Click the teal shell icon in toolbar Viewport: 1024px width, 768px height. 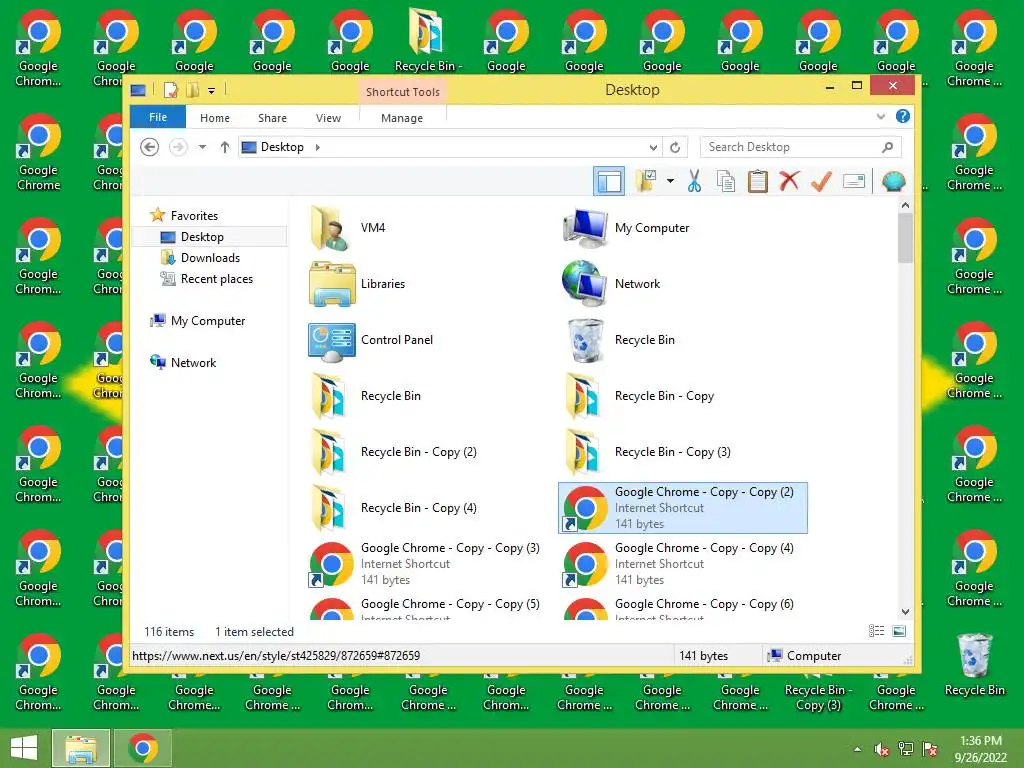(893, 181)
